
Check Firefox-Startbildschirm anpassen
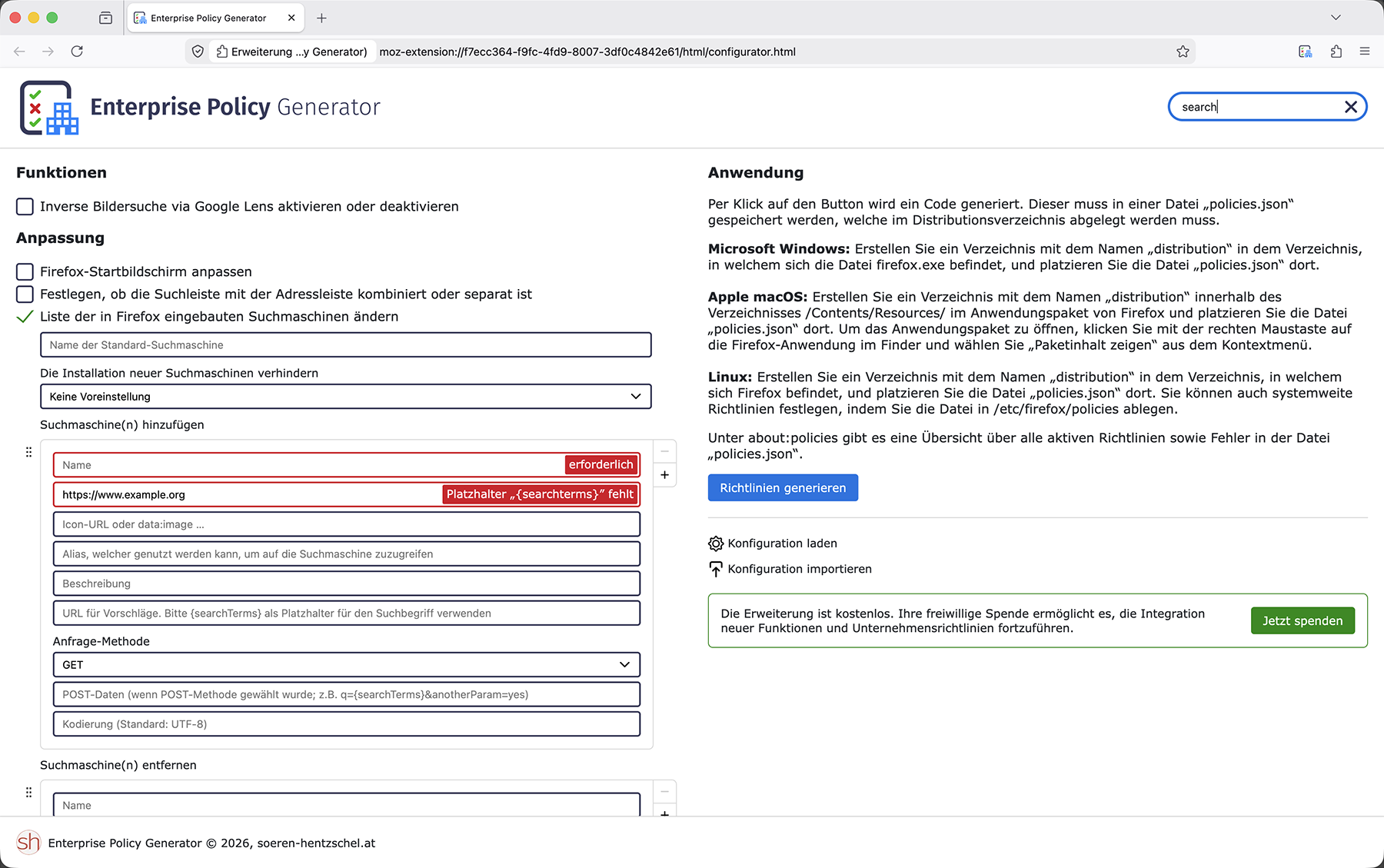tap(25, 272)
